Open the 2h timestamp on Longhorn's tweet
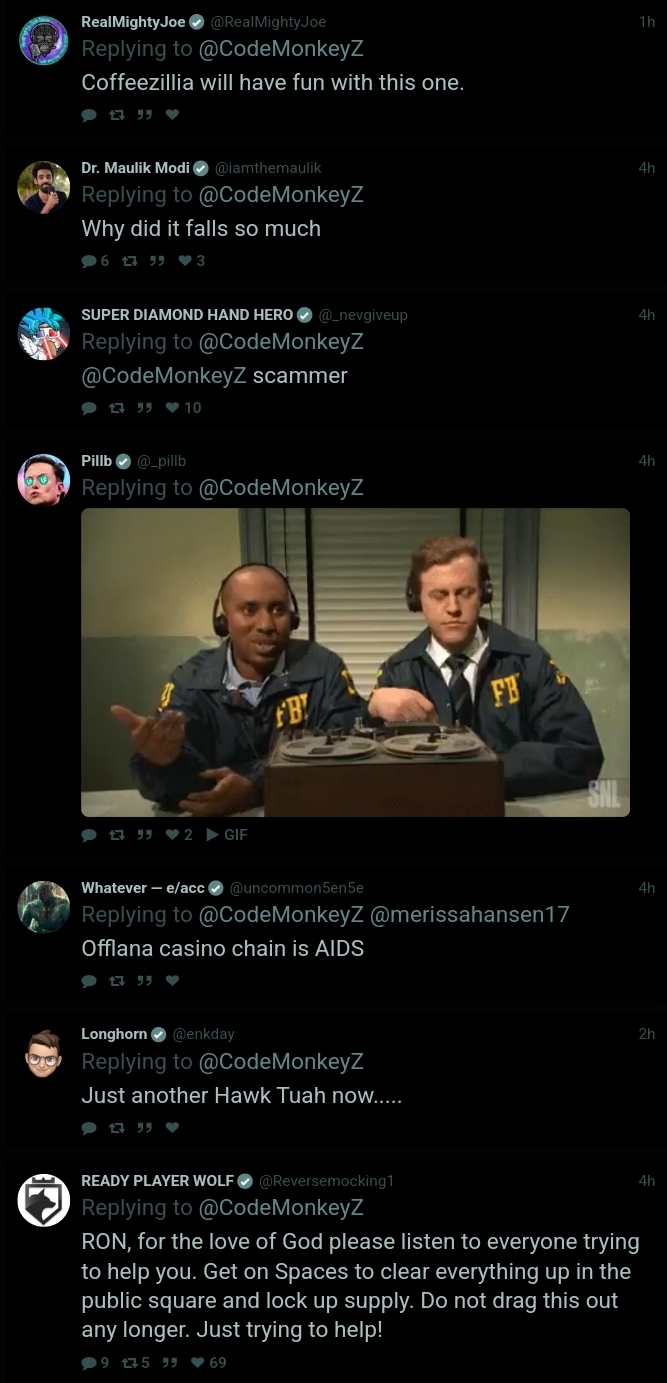 tap(647, 1034)
